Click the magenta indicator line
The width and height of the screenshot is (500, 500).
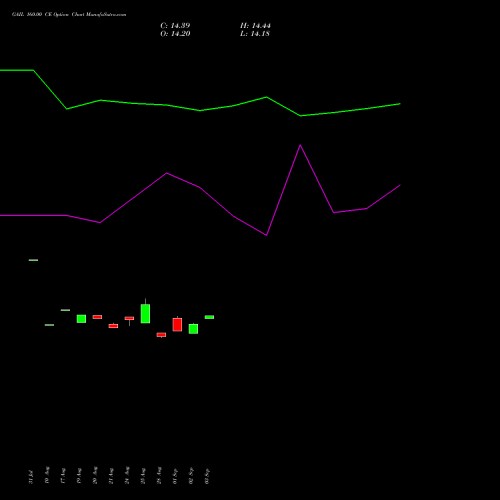tap(200, 187)
